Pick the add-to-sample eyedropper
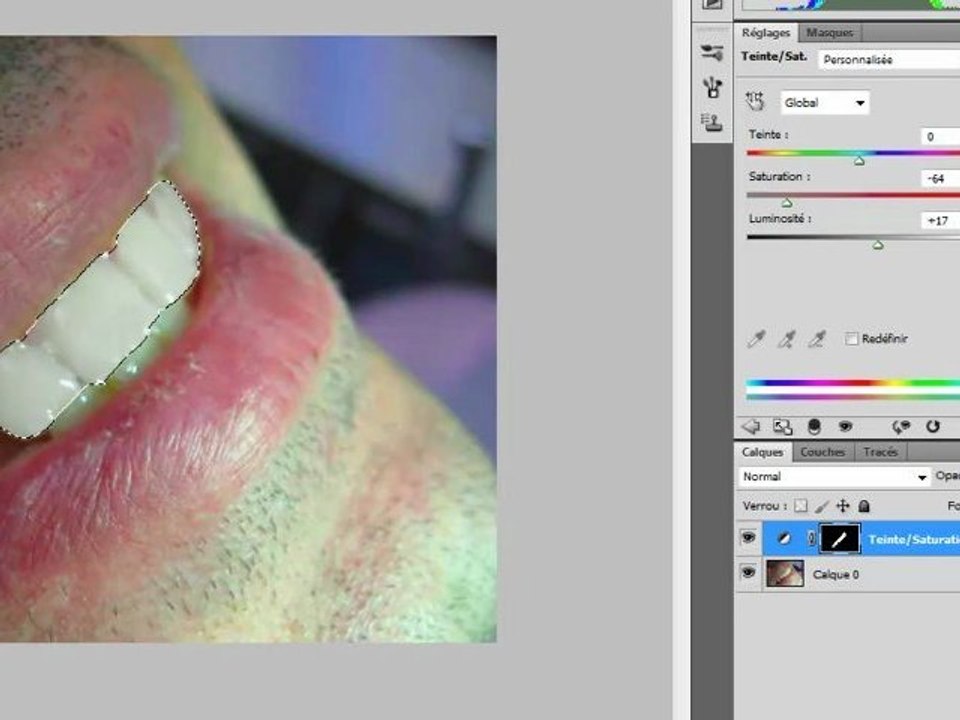 (787, 339)
